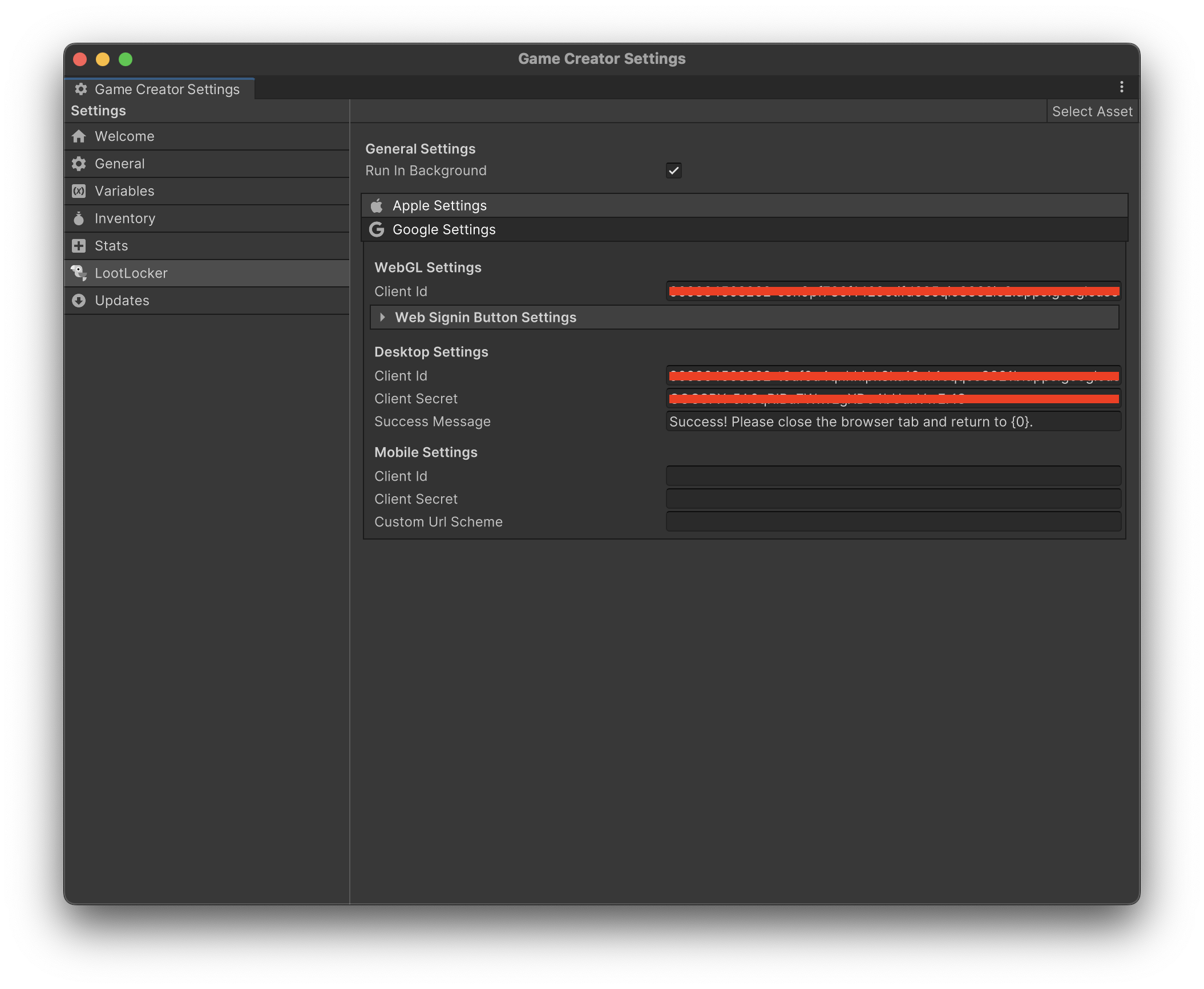Click the Success Message text field
Screen dimensions: 1204x989
[x=893, y=421]
